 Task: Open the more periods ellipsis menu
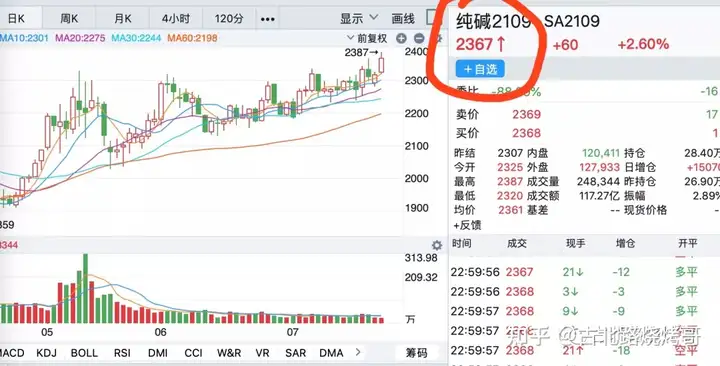click(267, 19)
